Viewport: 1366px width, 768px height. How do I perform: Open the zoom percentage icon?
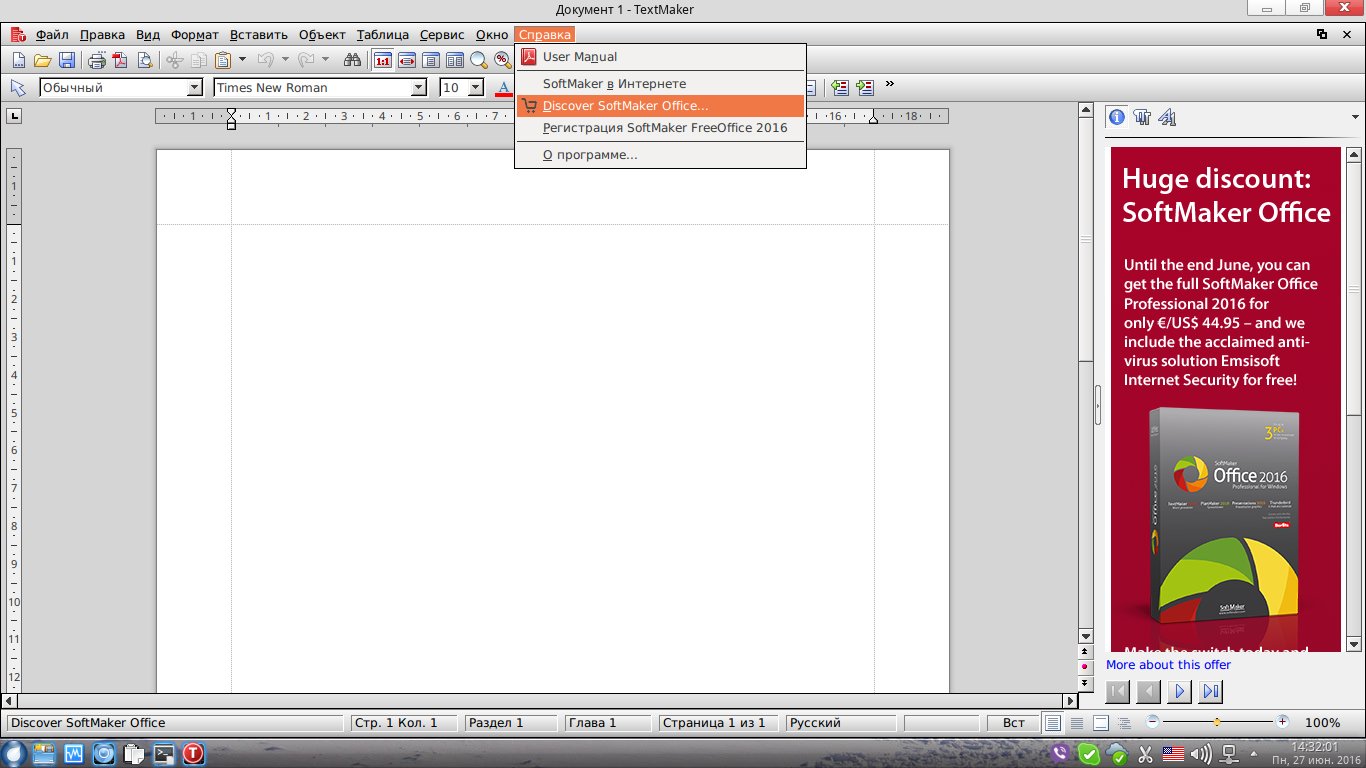(502, 60)
